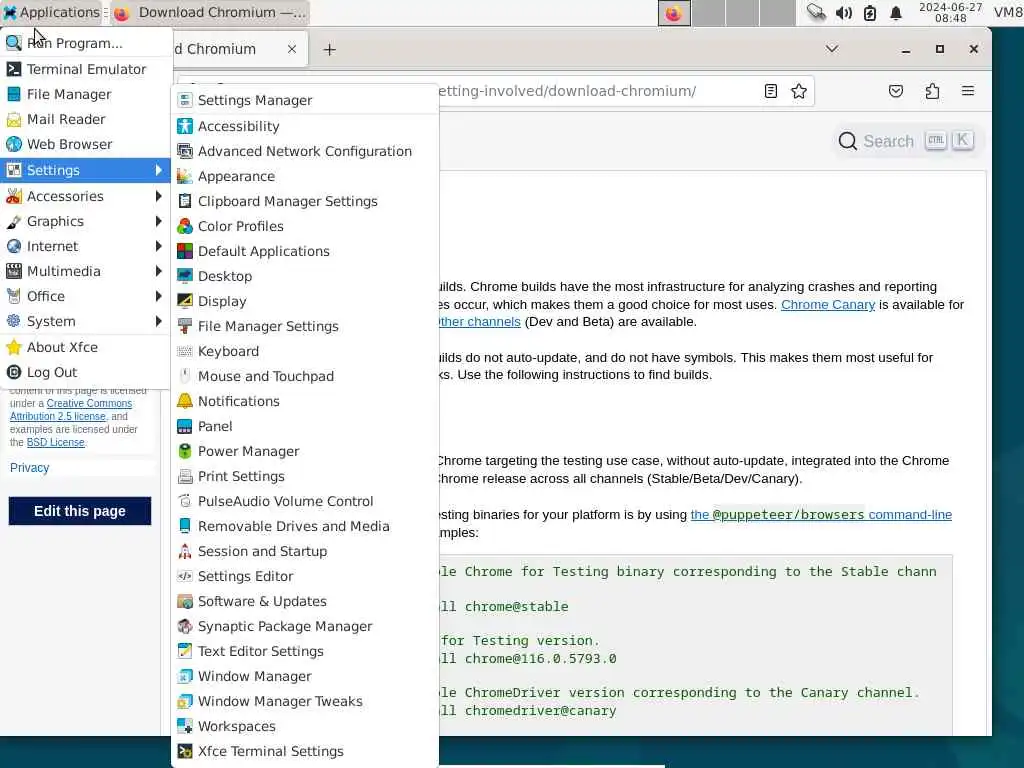Click the Panel settings icon

click(185, 426)
